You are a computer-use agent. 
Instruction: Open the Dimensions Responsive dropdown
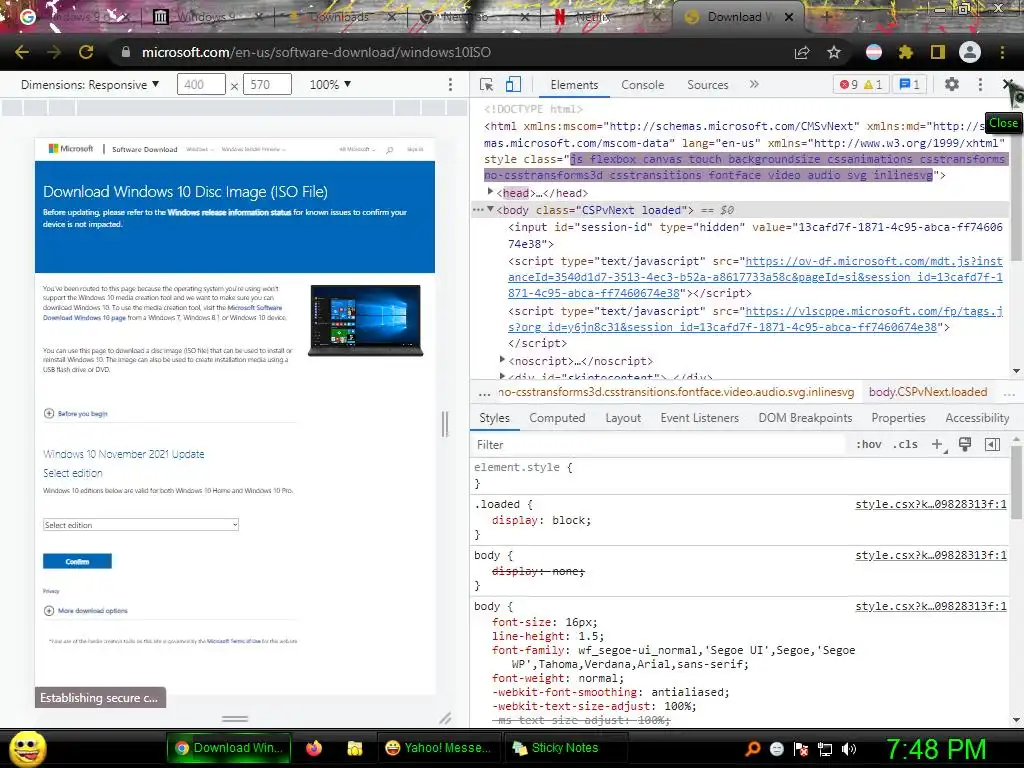(90, 84)
